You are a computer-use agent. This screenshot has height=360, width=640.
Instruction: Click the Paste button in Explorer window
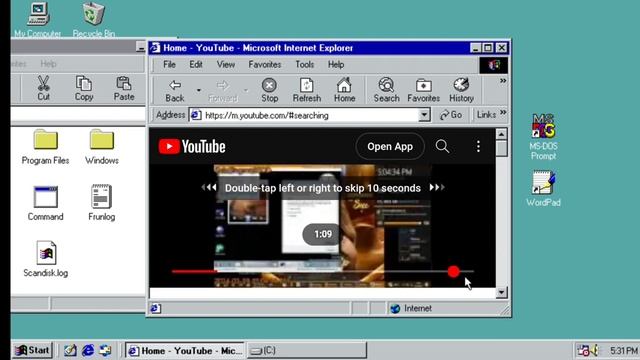124,88
